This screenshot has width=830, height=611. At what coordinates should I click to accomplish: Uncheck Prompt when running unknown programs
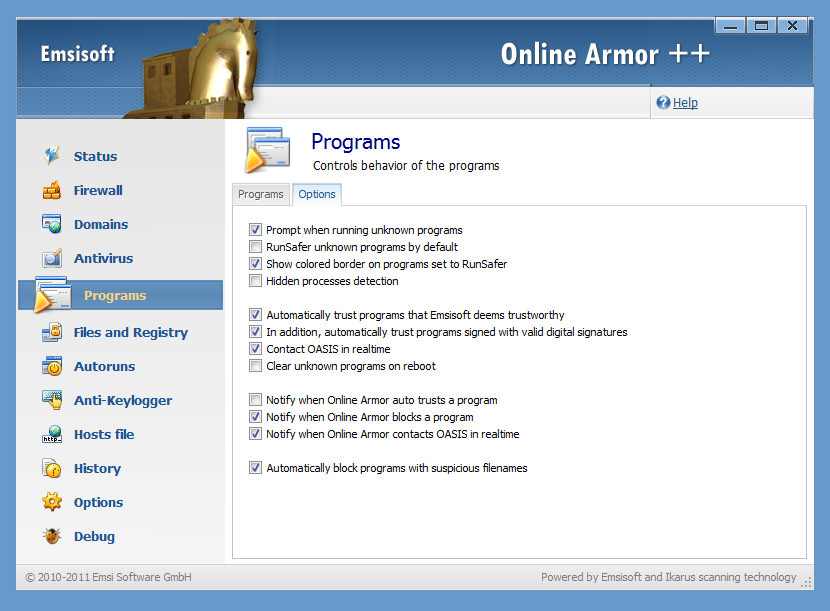tap(255, 230)
